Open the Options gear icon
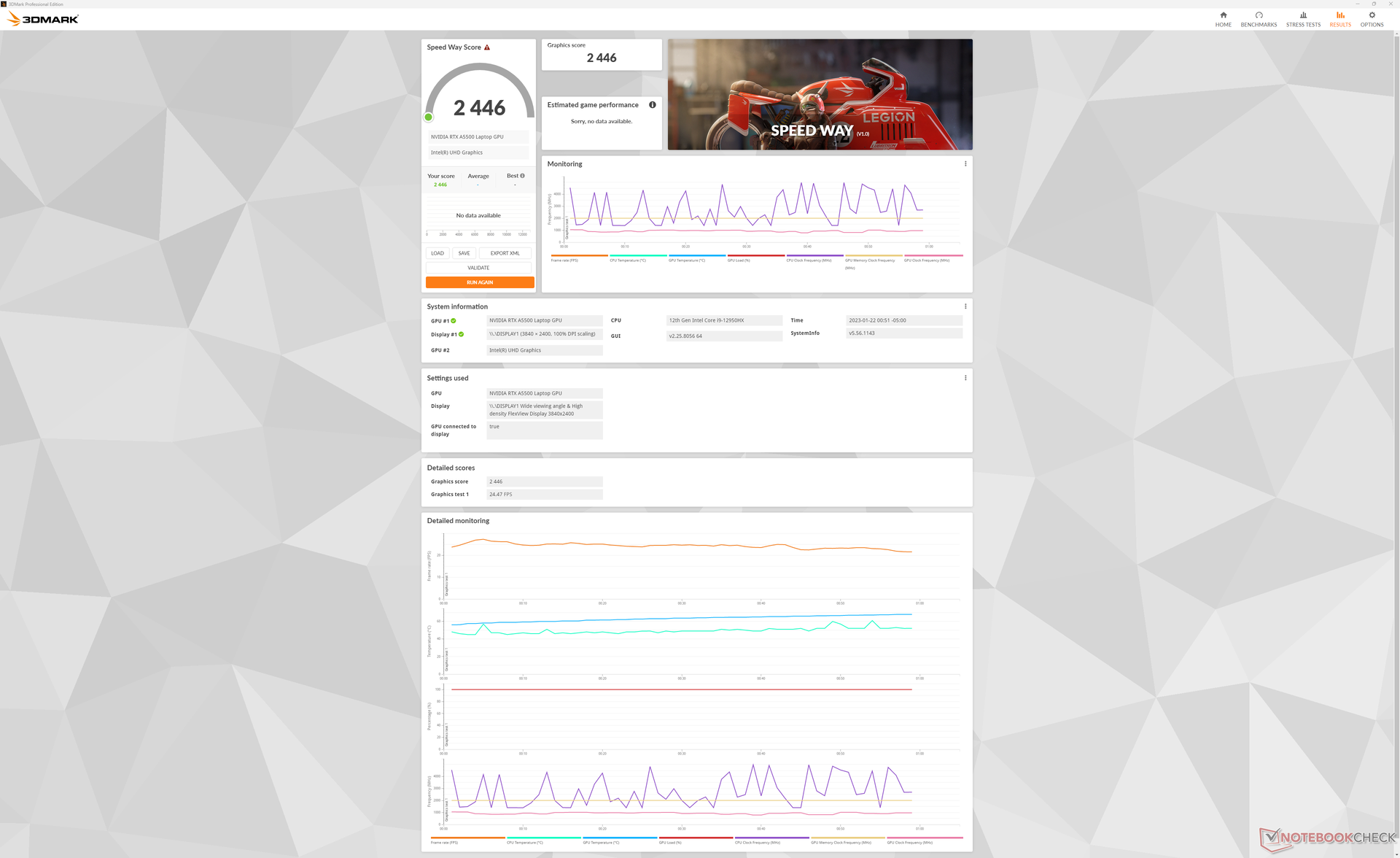Viewport: 1400px width, 858px height. click(x=1372, y=15)
